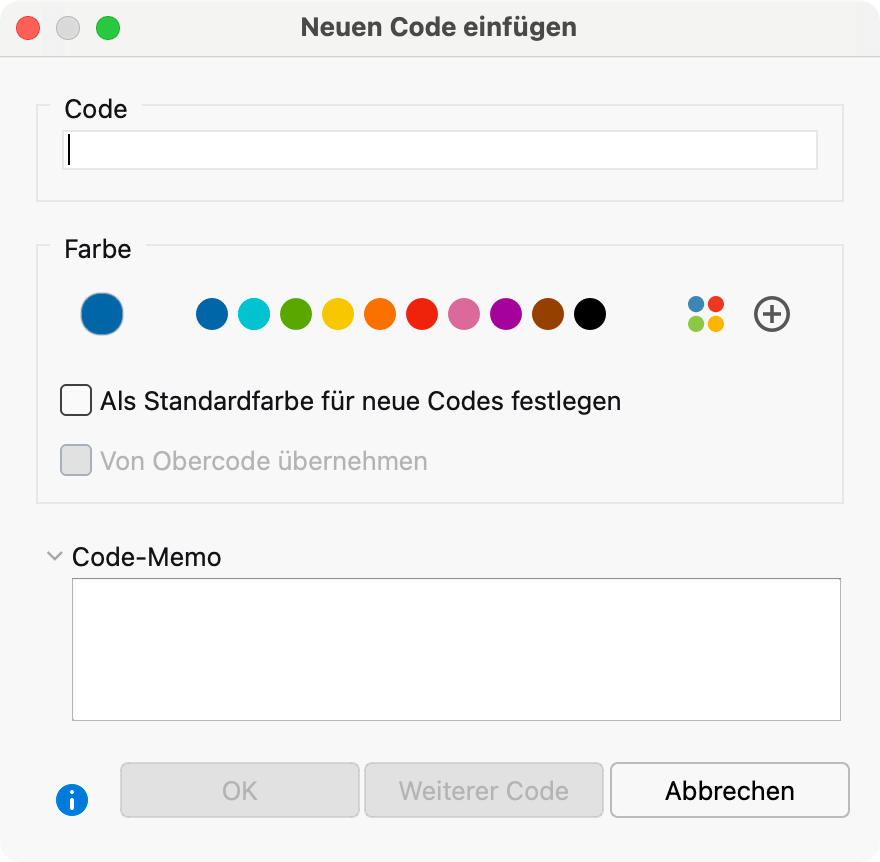Viewport: 880px width, 862px height.
Task: Select the pink color swatch
Action: point(464,314)
